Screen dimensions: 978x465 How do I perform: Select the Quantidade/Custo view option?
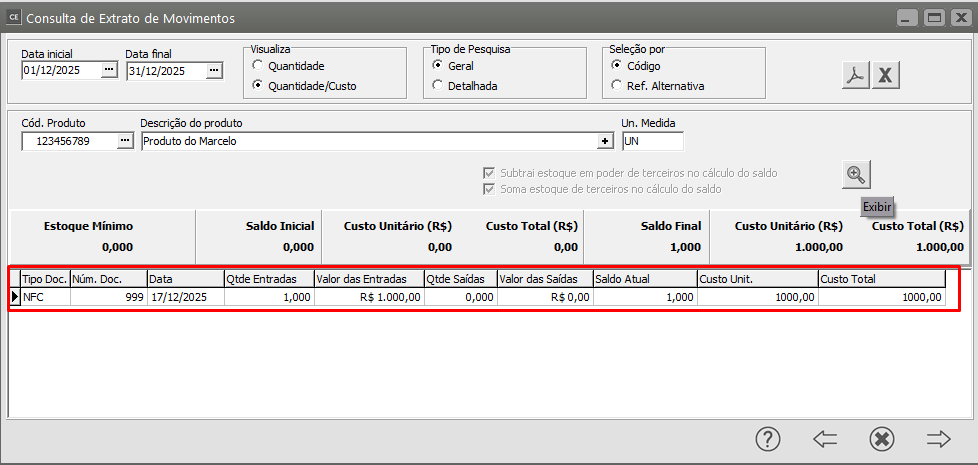pyautogui.click(x=258, y=86)
